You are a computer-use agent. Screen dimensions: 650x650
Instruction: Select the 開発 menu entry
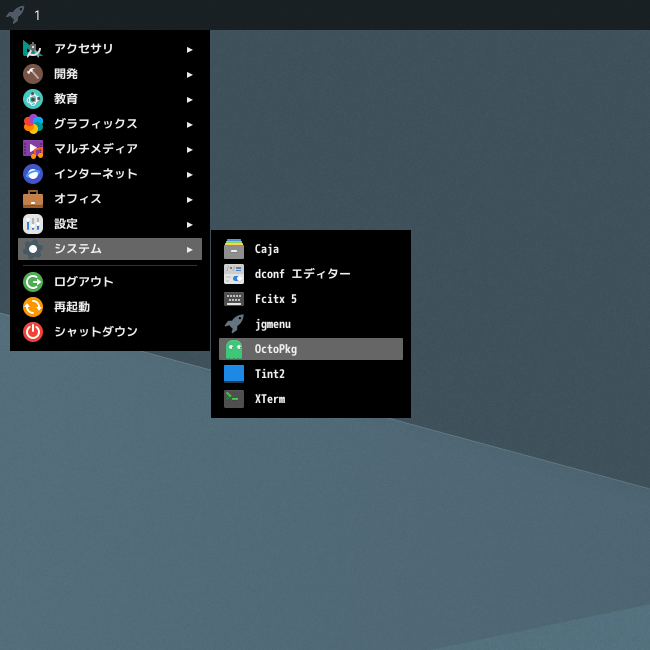(66, 74)
